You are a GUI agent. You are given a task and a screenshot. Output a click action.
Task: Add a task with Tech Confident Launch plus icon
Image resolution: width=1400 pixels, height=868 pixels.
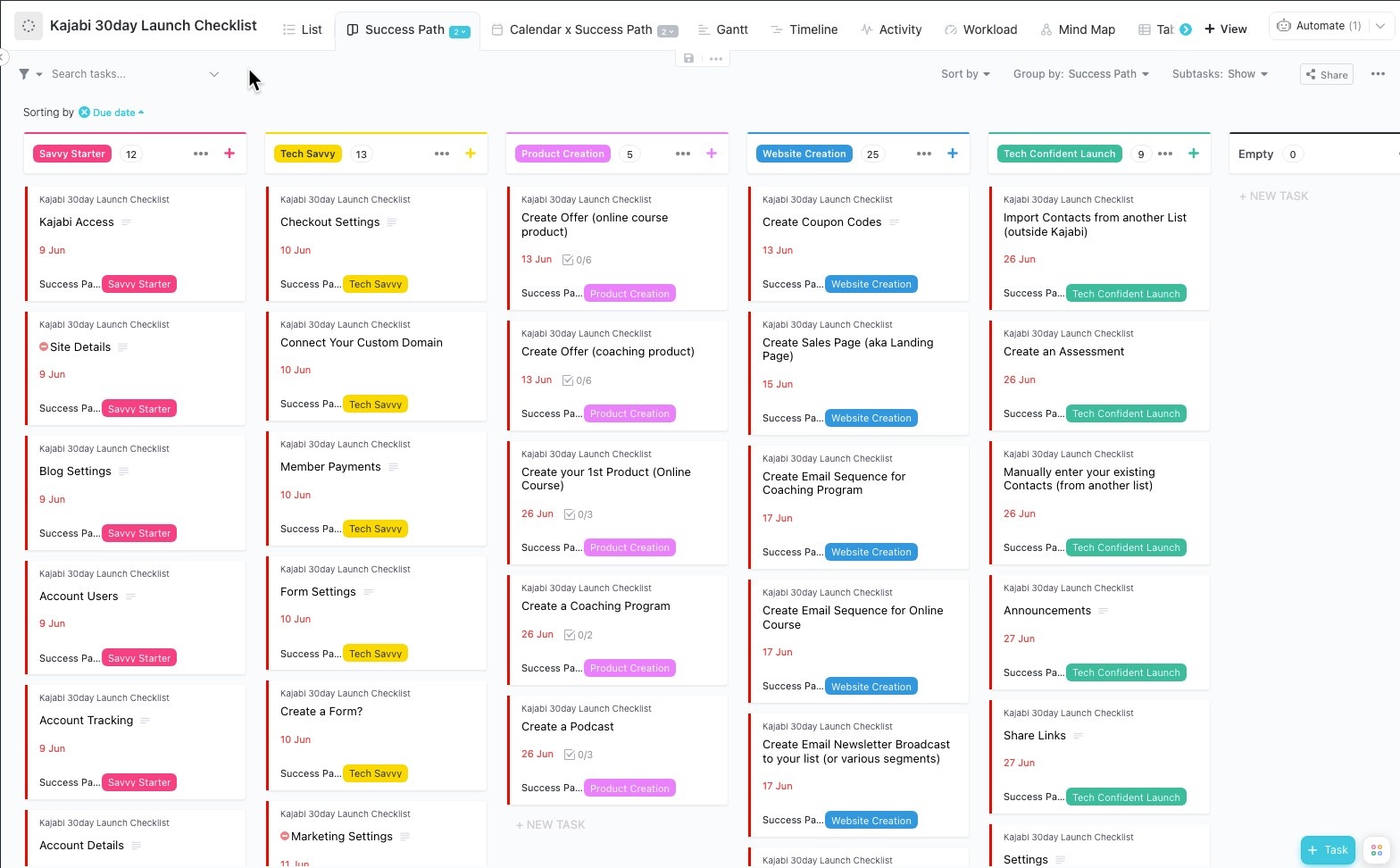[x=1194, y=154]
